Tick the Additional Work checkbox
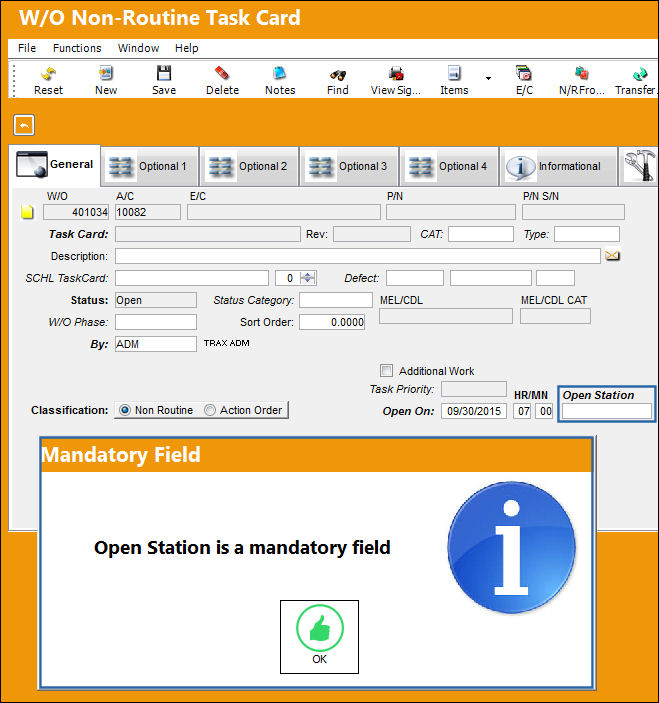Screen dimensions: 659x703 point(386,371)
